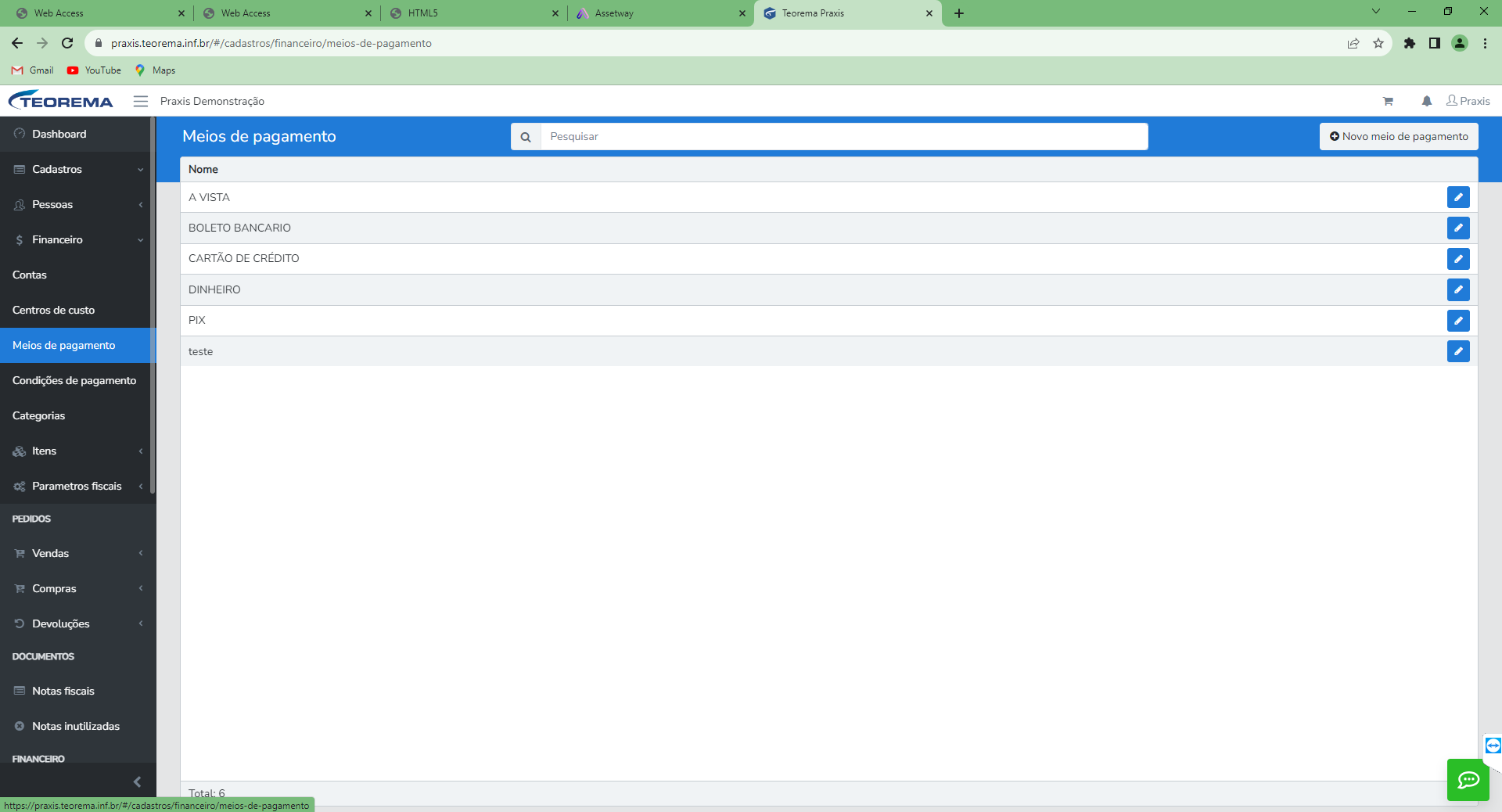Open Chrome profile avatar
Screen dimensions: 1502x812
[1460, 43]
